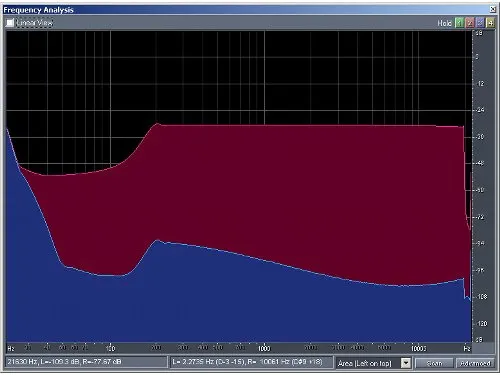
Task: Click the -108 dB label on amplitude scale
Action: click(481, 296)
